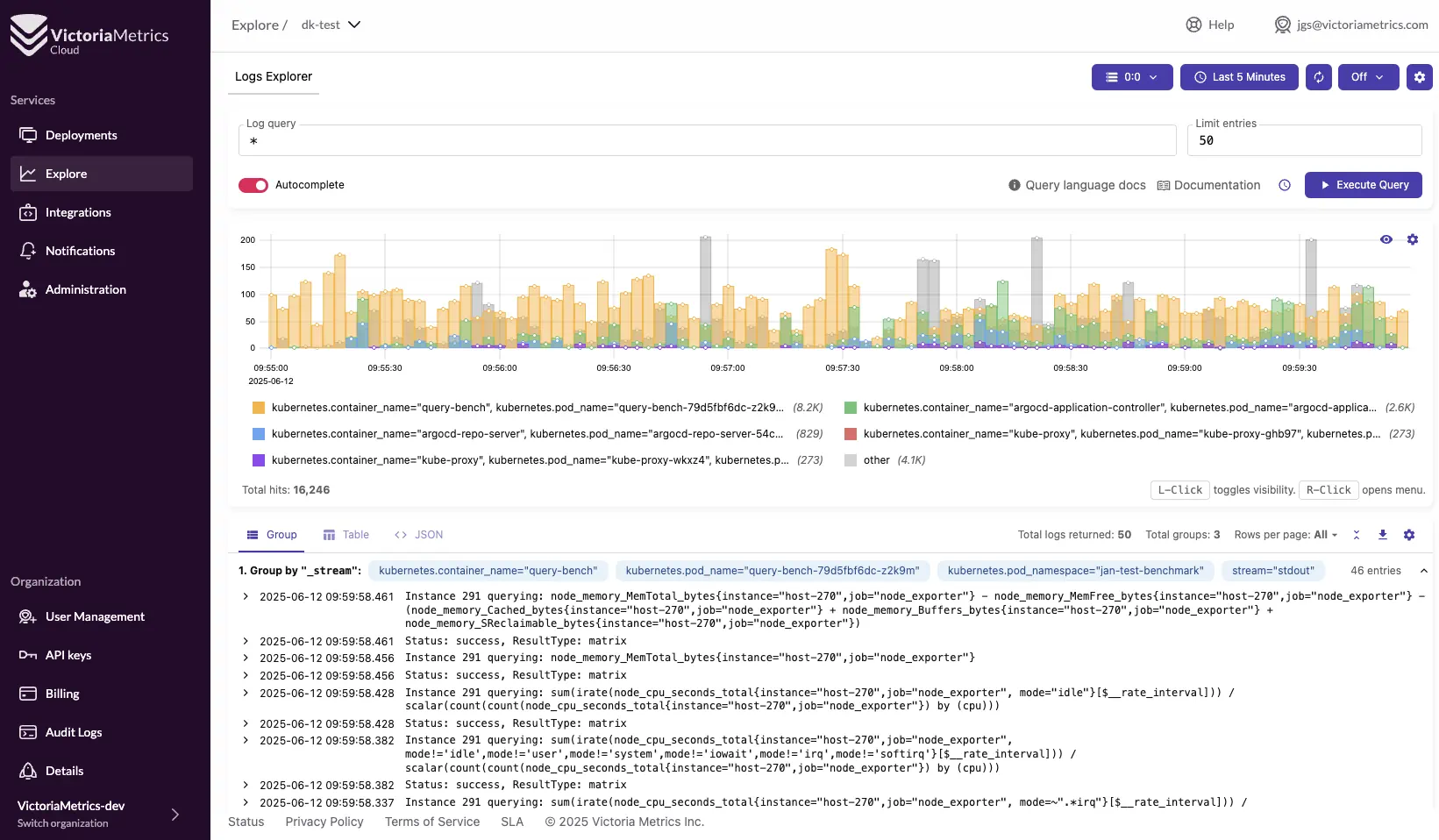Screen dimensions: 1439x840
Task: Click the download logs icon
Action: (x=1383, y=535)
